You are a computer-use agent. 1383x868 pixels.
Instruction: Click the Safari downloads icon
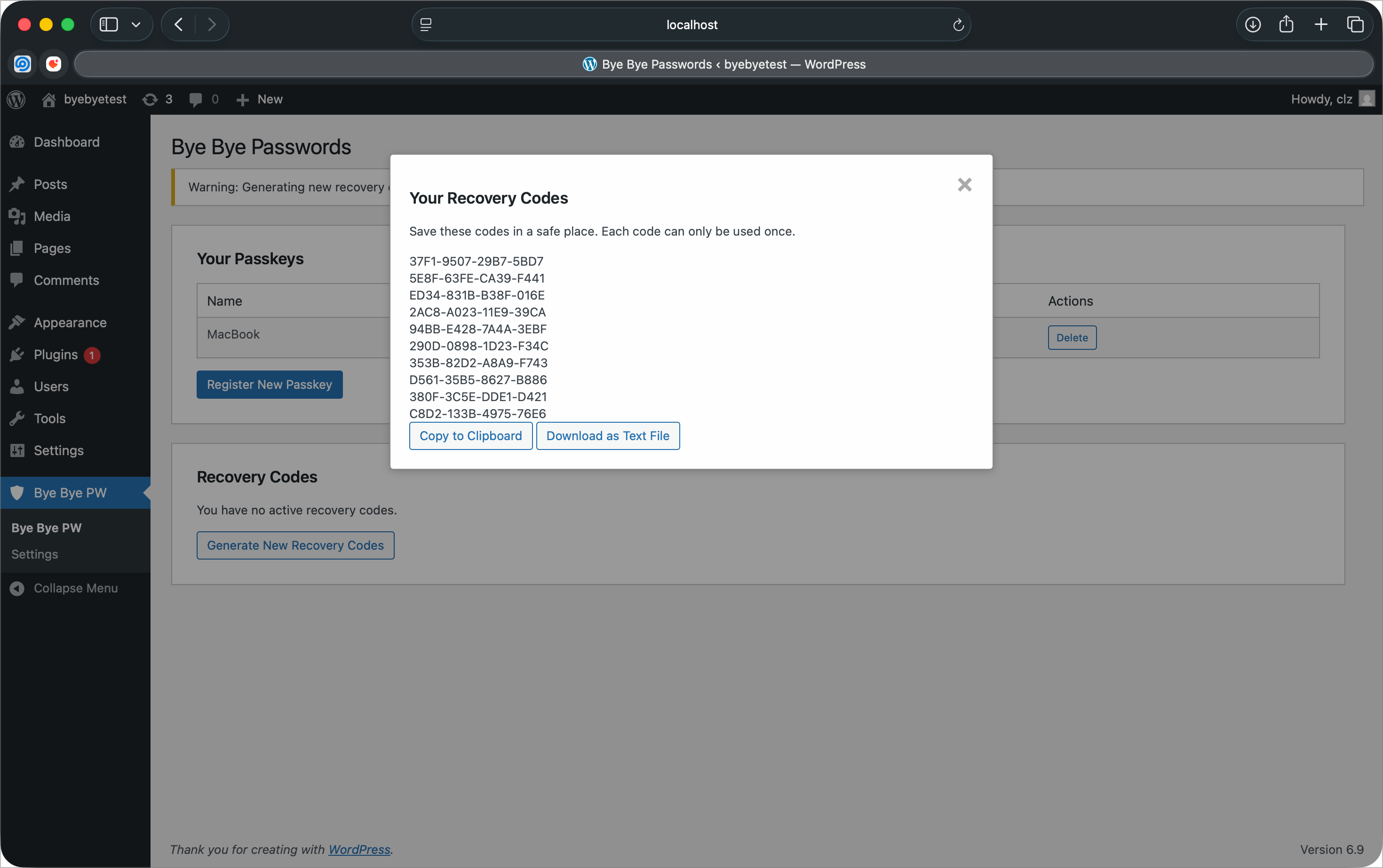pyautogui.click(x=1253, y=24)
